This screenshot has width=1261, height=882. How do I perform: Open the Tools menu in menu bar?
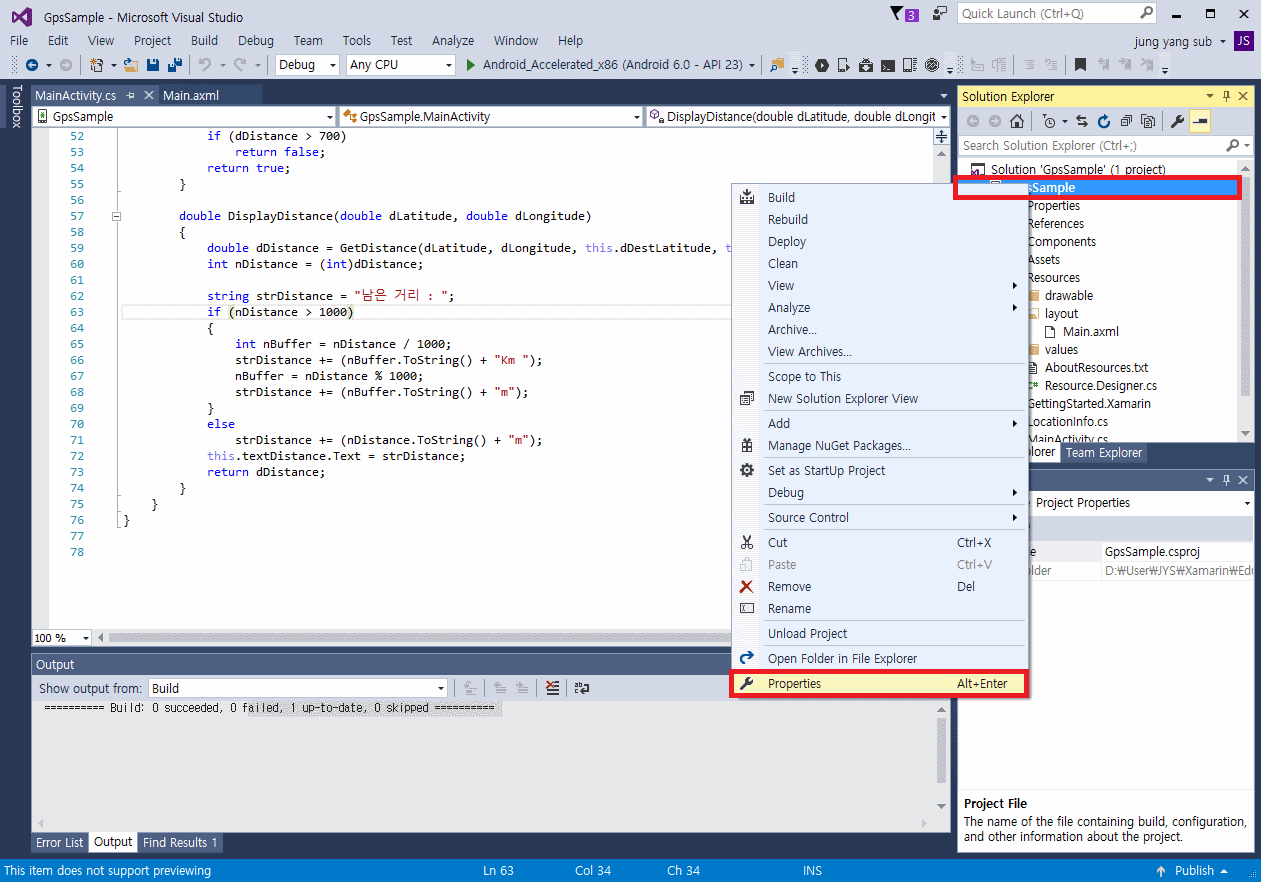pos(357,41)
